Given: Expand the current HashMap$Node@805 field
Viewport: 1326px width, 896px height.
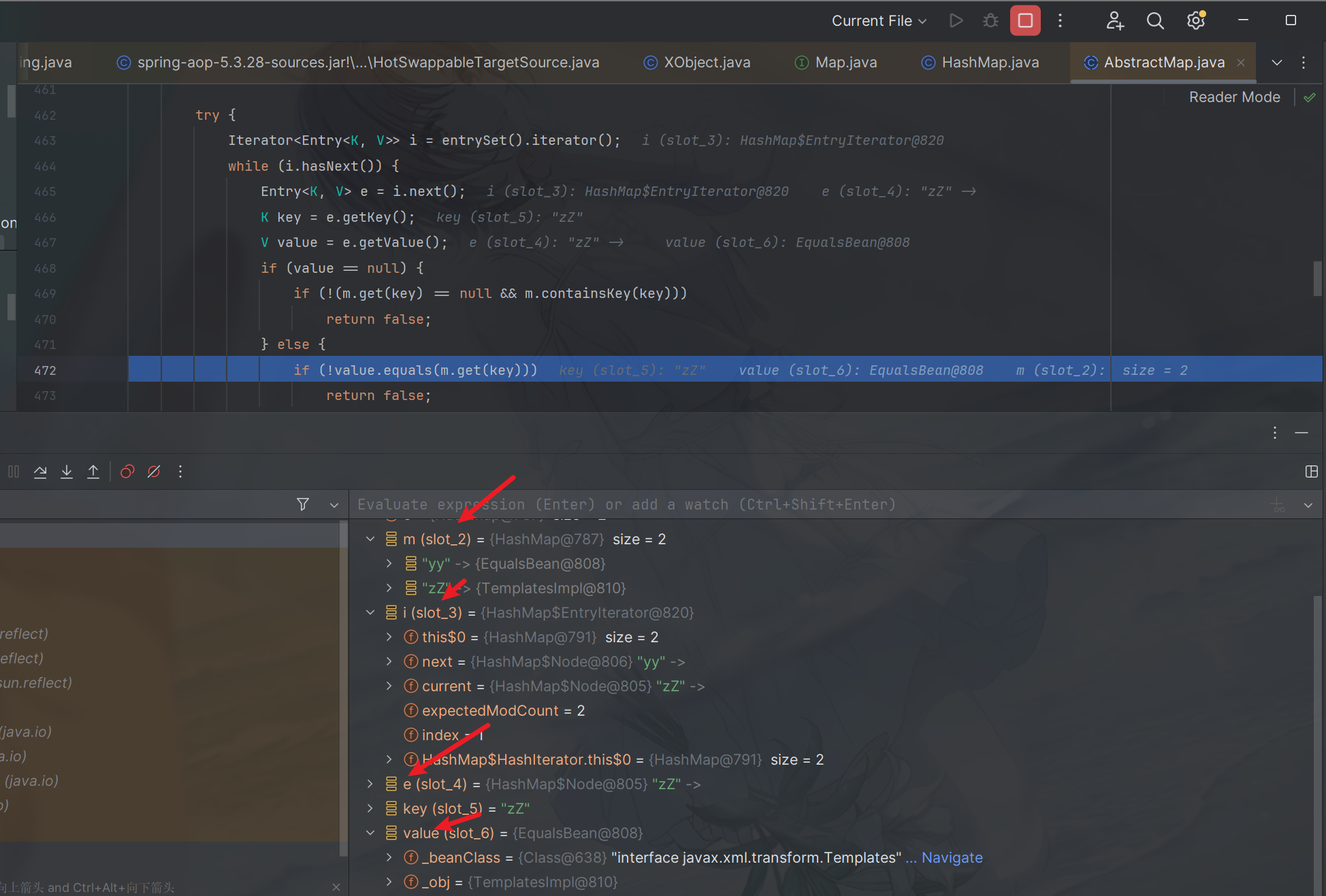Looking at the screenshot, I should click(x=389, y=686).
